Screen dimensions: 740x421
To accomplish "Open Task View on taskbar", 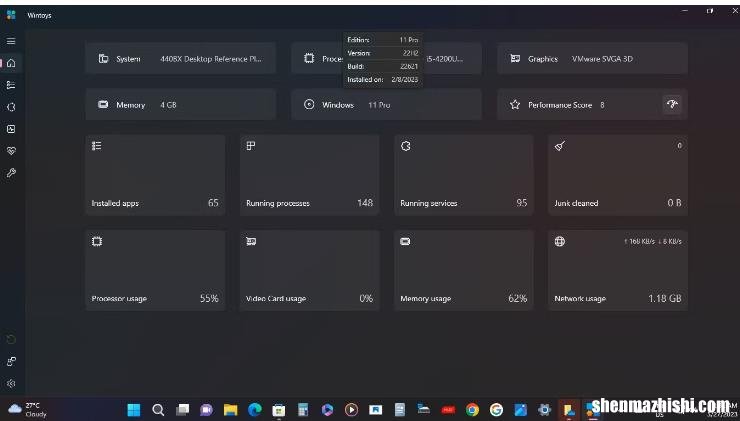I will click(182, 410).
